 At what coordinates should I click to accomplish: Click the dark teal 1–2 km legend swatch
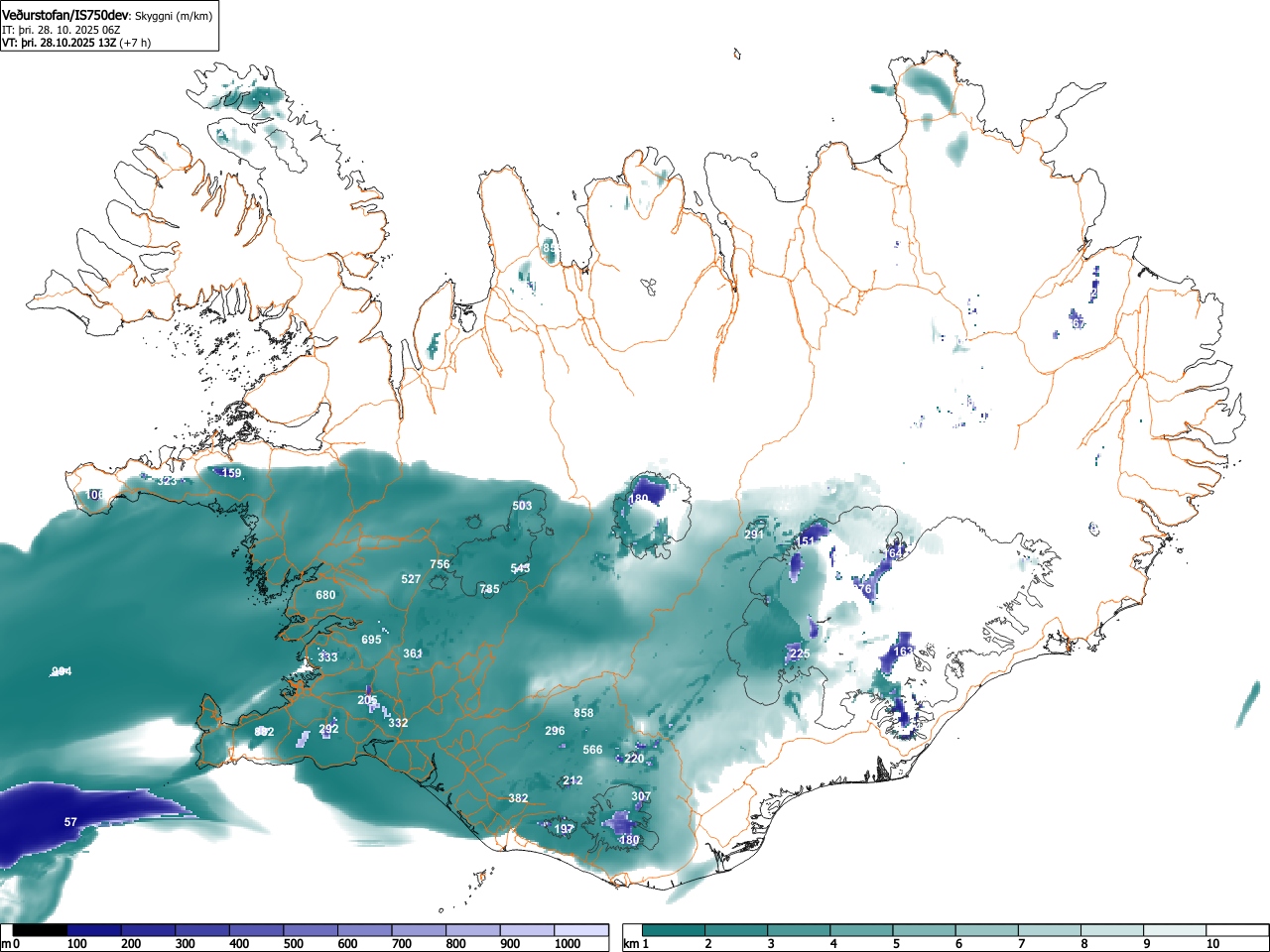[674, 930]
